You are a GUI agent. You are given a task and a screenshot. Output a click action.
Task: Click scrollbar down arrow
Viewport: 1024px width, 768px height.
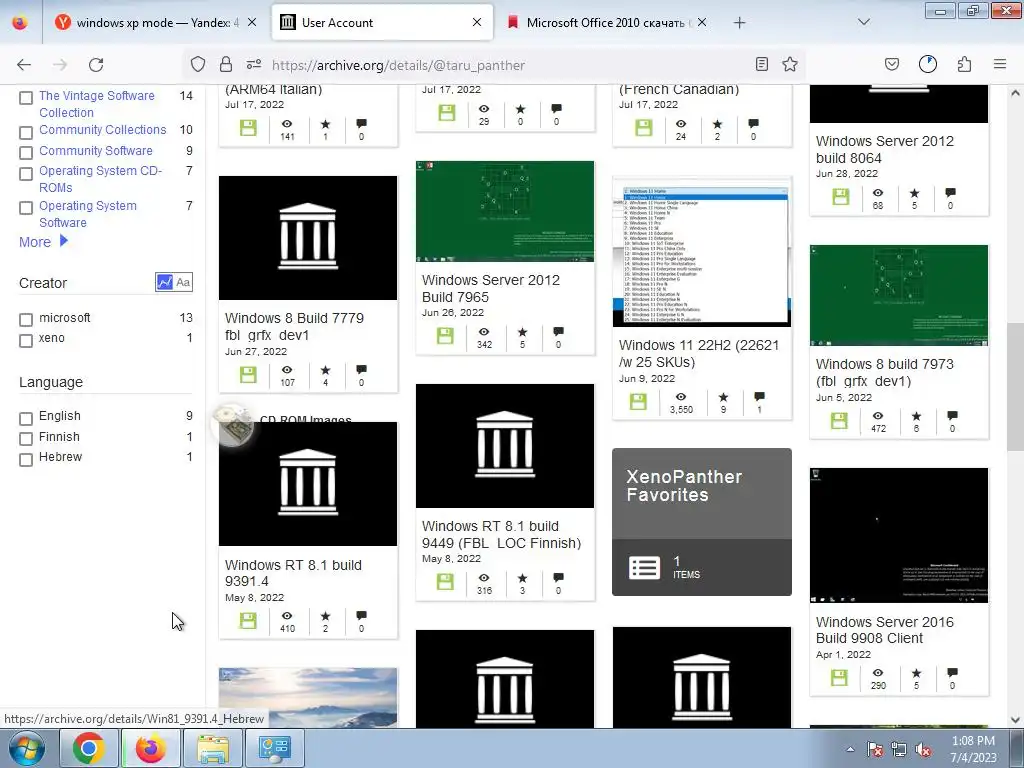(x=1015, y=720)
